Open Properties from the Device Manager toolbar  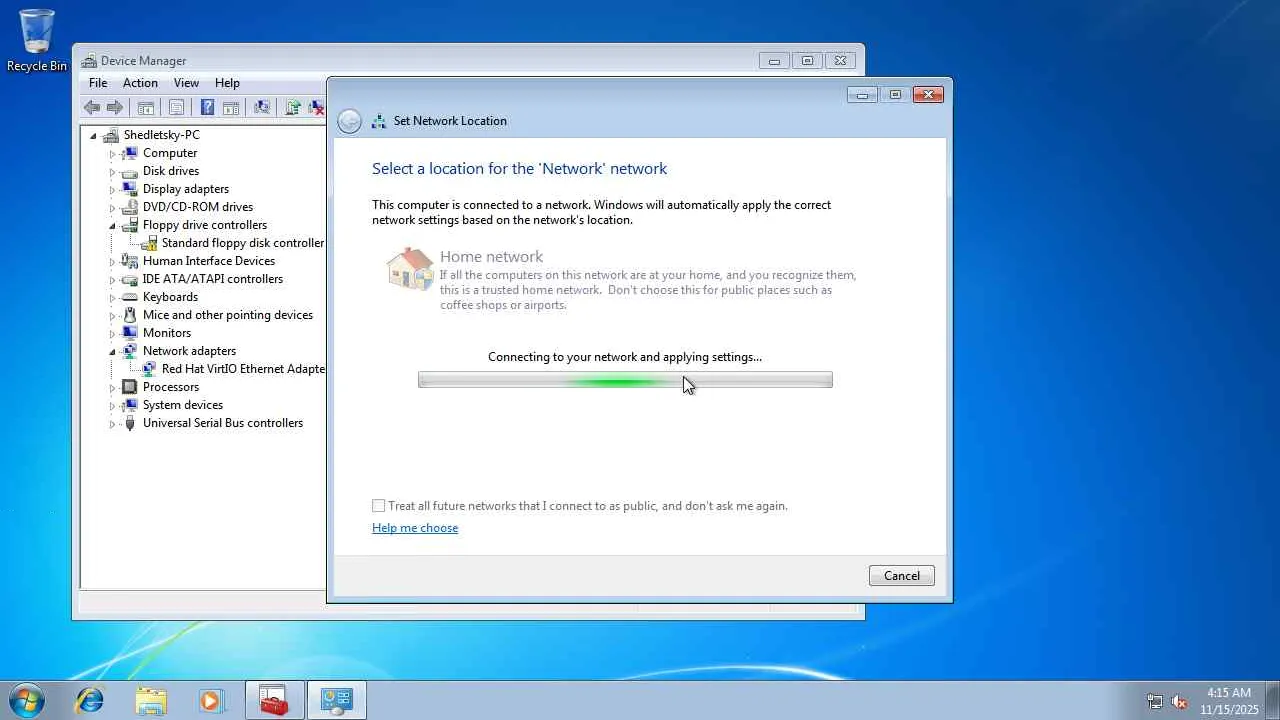pos(176,107)
